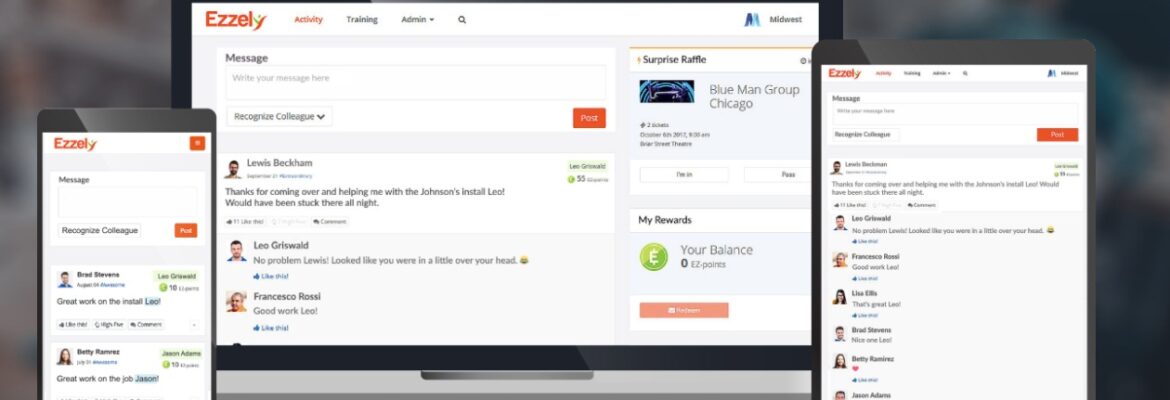Image resolution: width=1170 pixels, height=400 pixels.
Task: Open the Training tab on the tablet
Action: 912,73
